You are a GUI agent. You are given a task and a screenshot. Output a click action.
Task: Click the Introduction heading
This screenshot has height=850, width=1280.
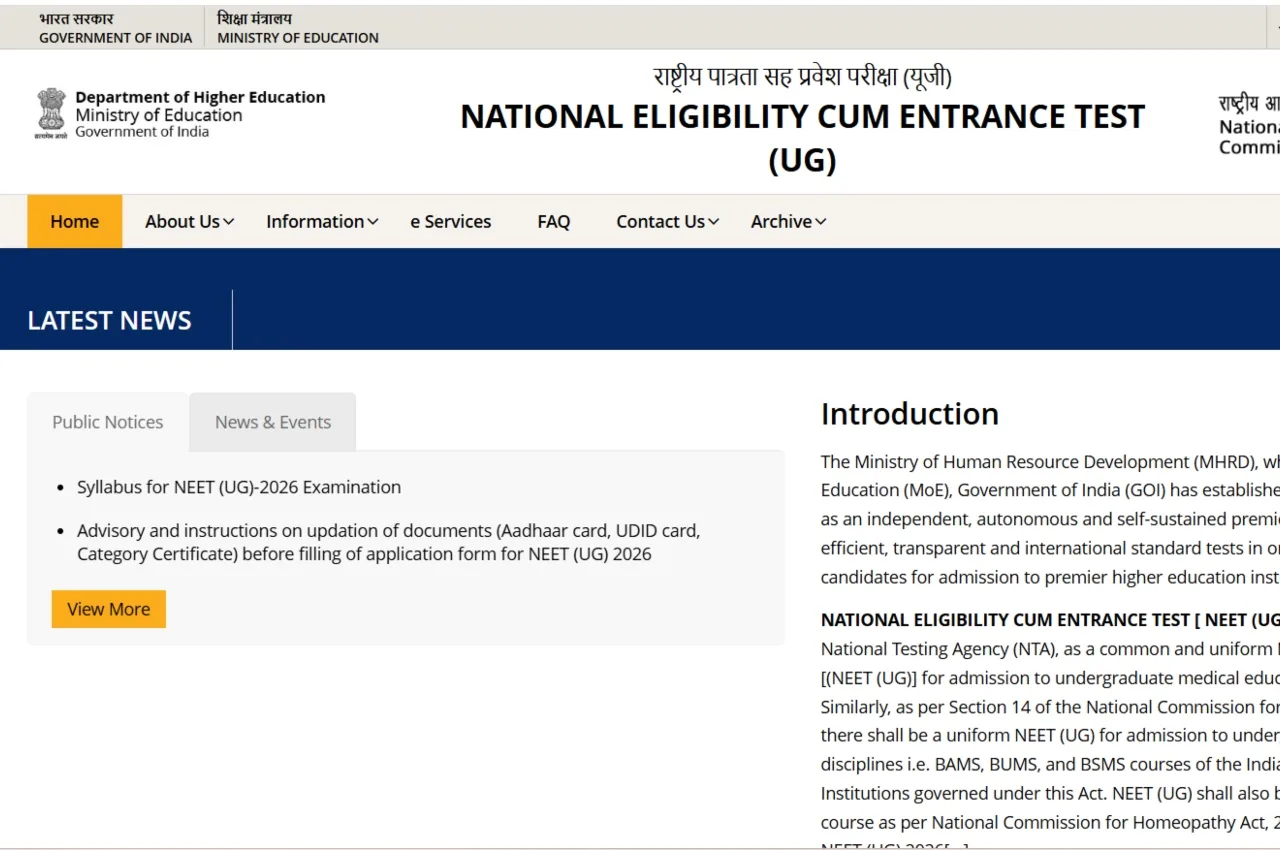[909, 414]
